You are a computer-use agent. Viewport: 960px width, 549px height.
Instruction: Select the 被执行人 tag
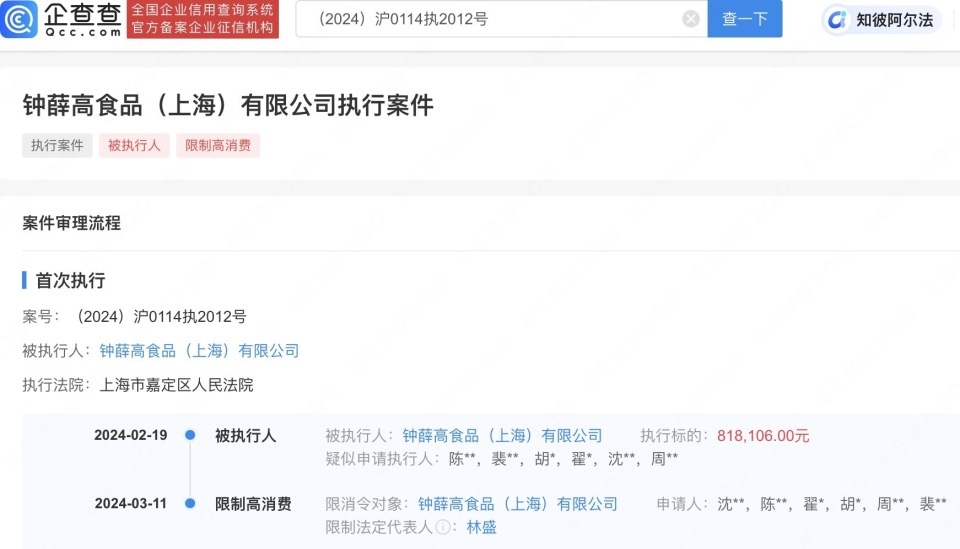click(134, 145)
